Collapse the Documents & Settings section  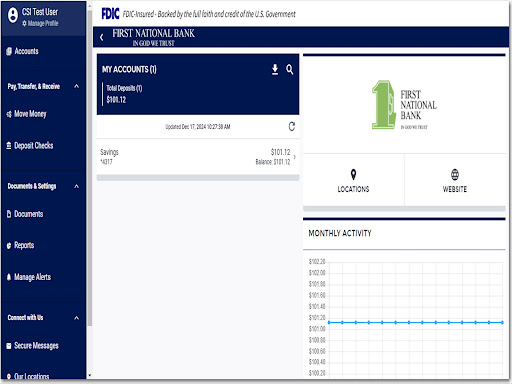(x=76, y=186)
